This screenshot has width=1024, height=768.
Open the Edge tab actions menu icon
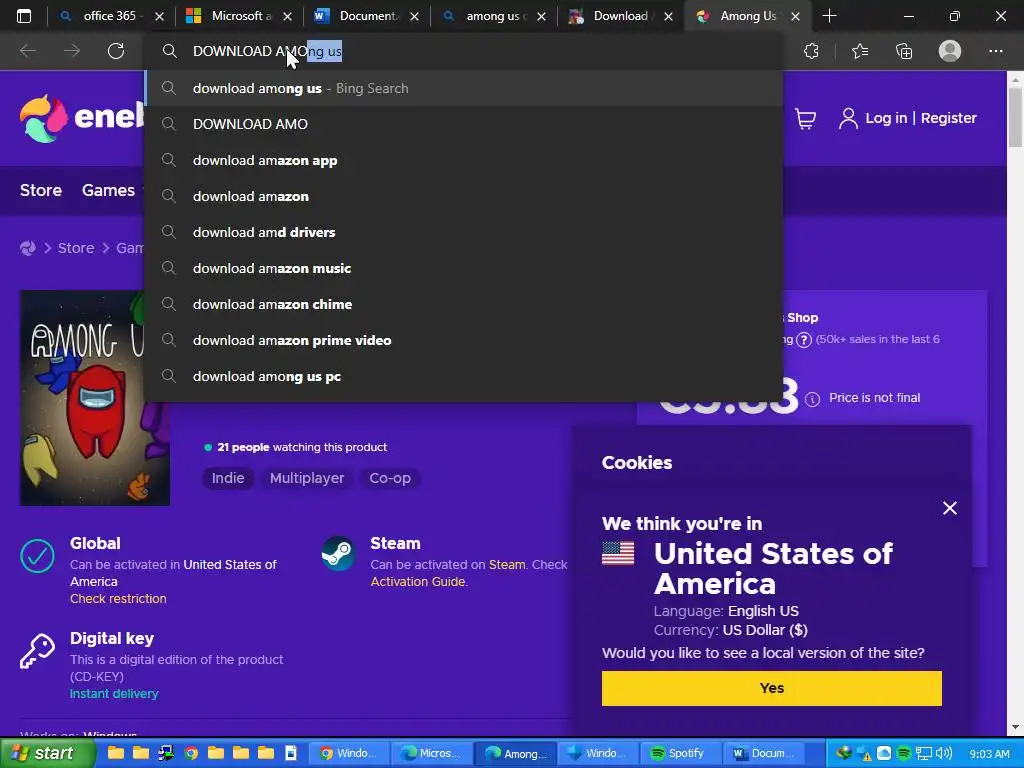click(x=24, y=16)
